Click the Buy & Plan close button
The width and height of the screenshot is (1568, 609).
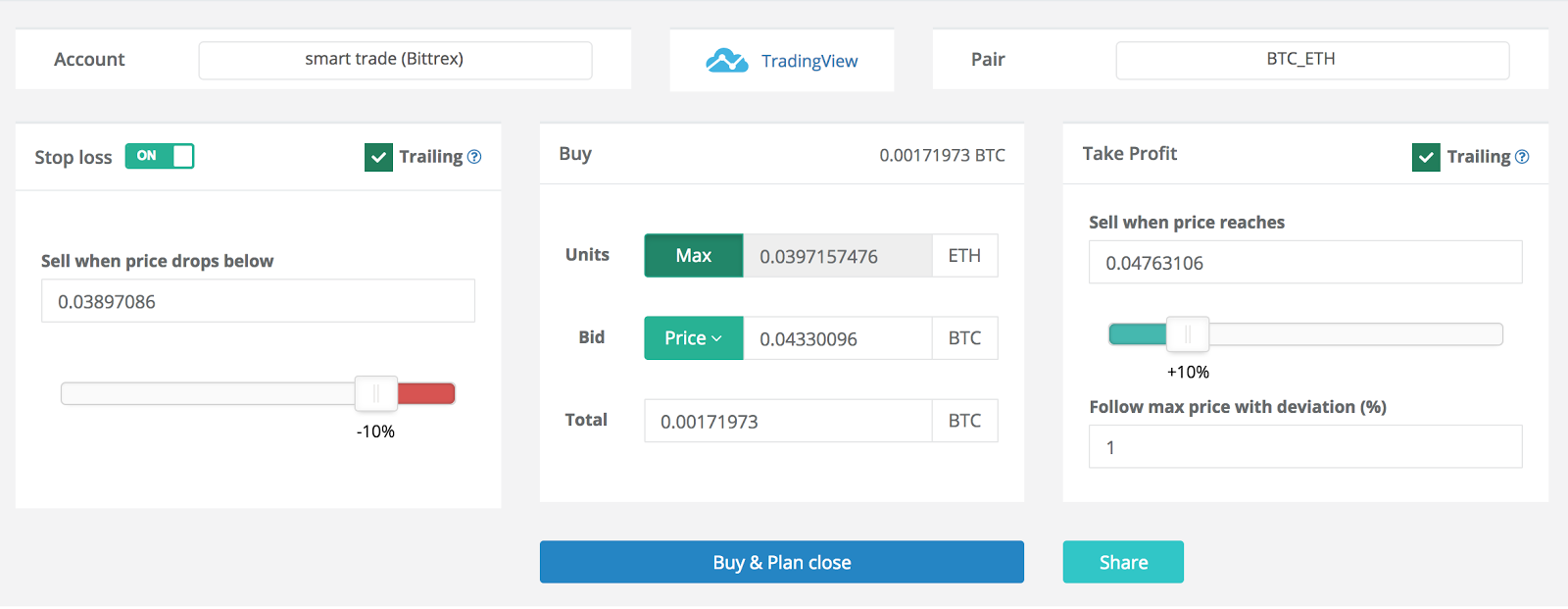point(782,562)
